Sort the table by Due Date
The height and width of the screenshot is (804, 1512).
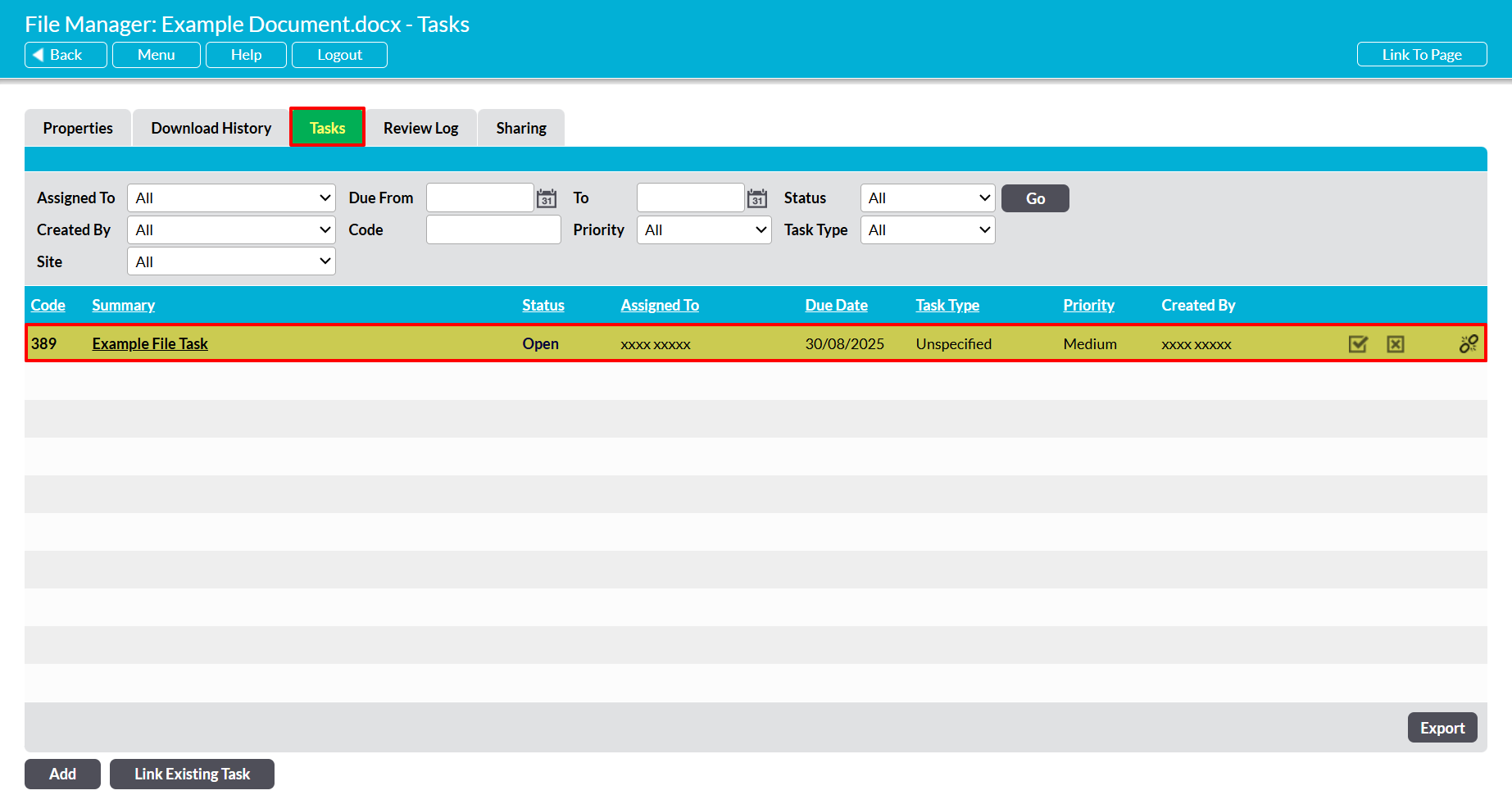pyautogui.click(x=836, y=306)
